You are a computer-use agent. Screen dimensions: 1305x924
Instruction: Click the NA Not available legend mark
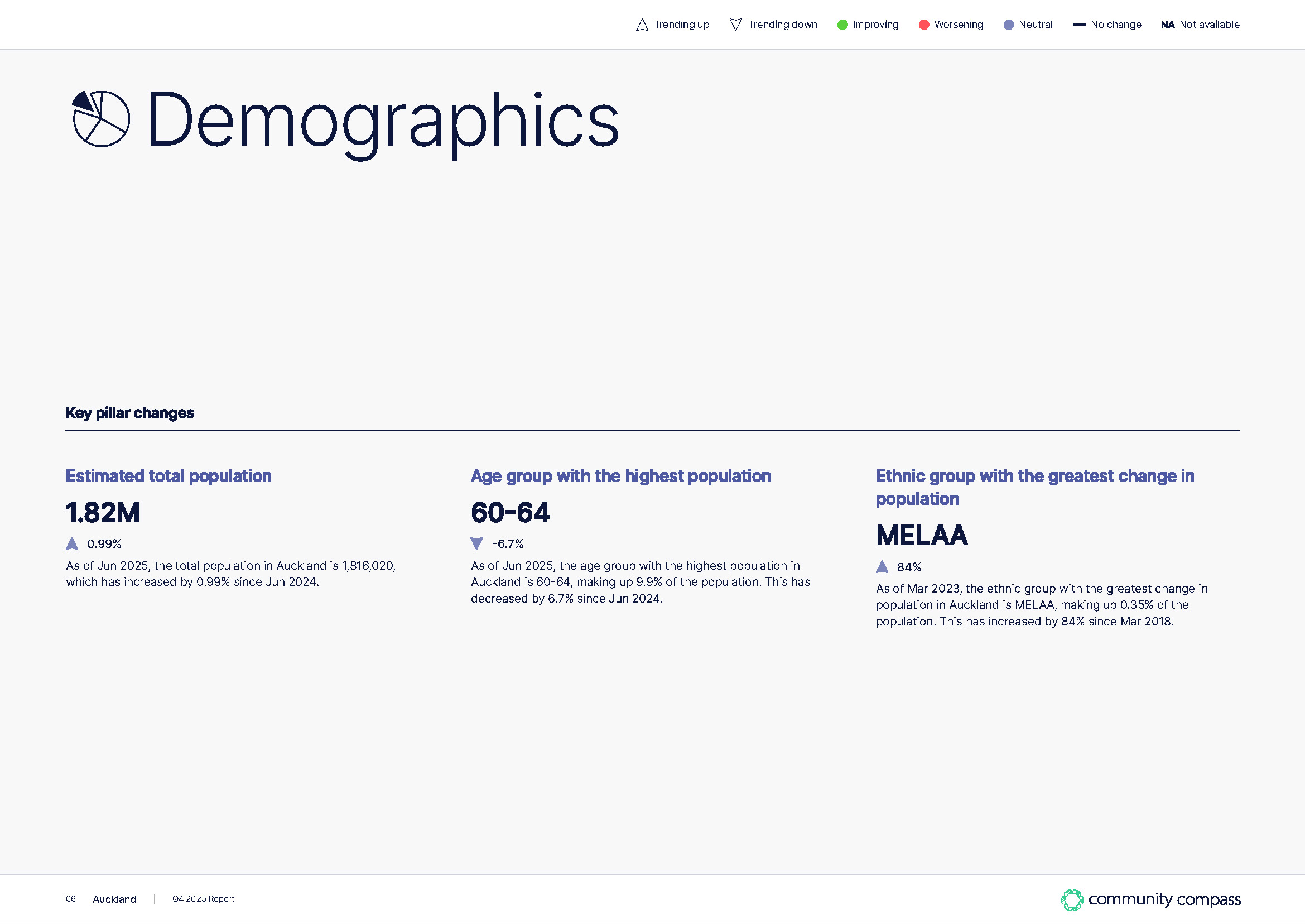click(x=1167, y=25)
